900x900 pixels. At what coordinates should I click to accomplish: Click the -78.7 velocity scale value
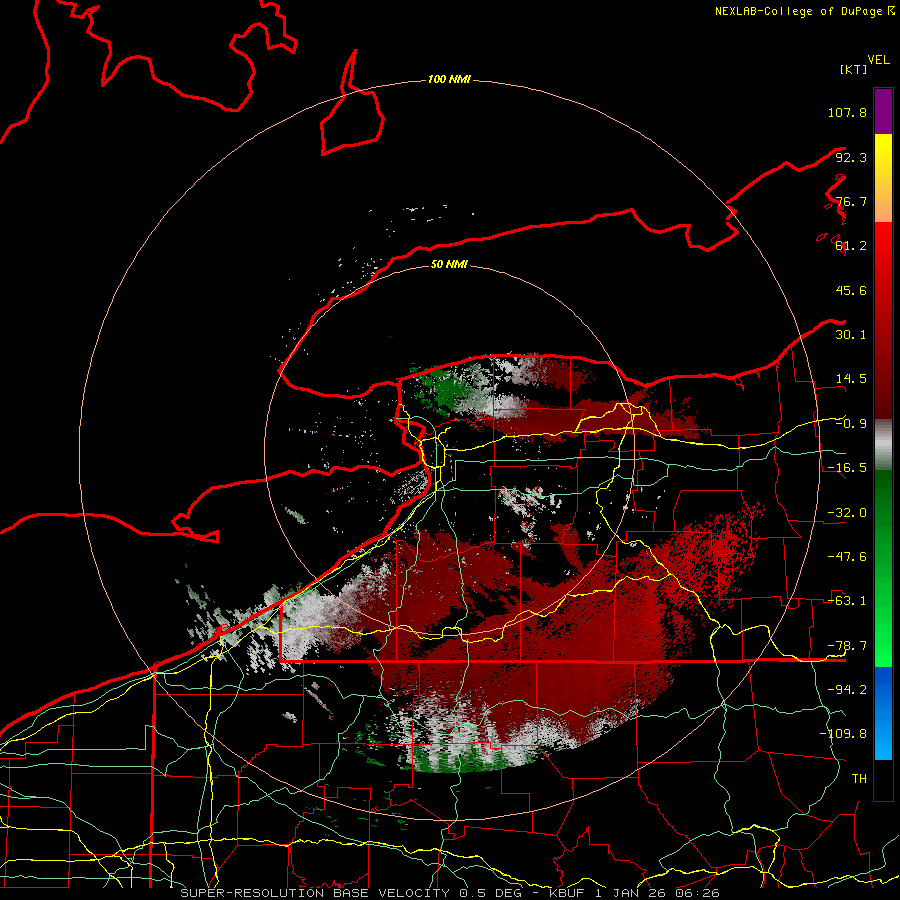tap(847, 646)
